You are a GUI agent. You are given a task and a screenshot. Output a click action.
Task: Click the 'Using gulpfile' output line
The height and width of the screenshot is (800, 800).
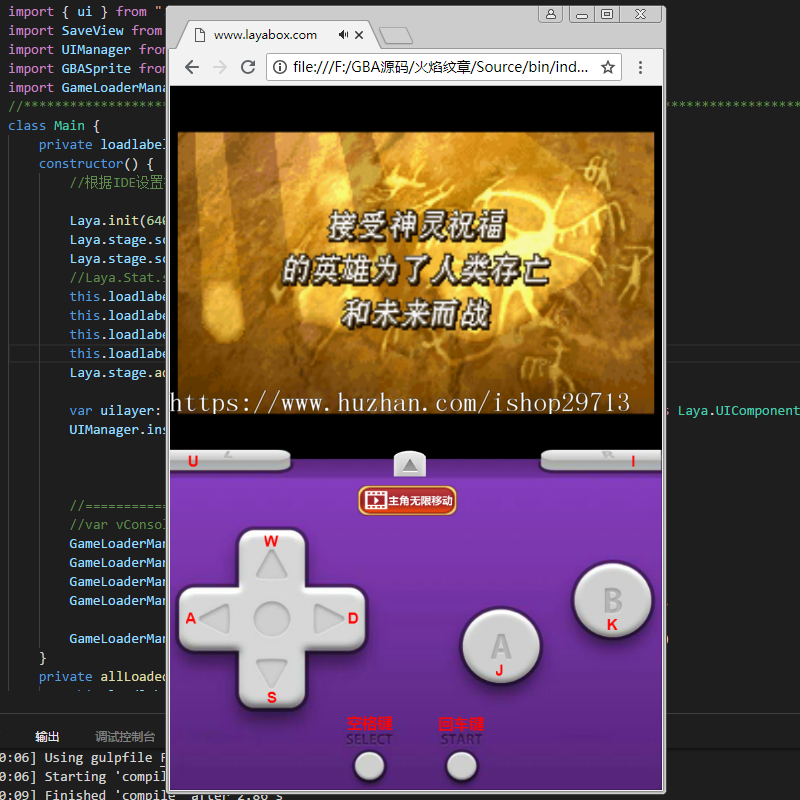83,758
